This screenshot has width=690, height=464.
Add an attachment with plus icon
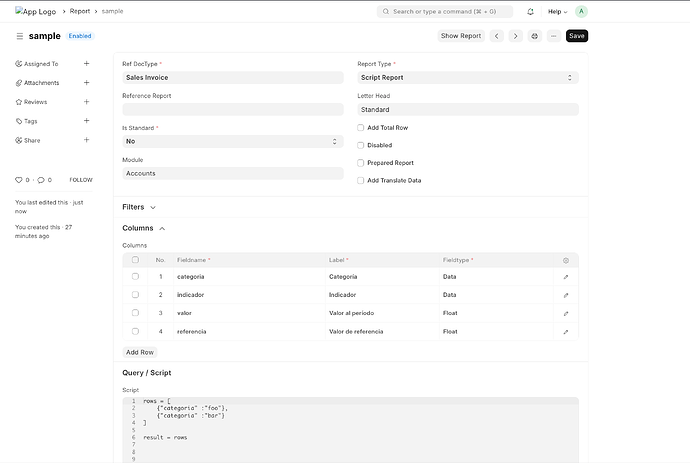pos(87,82)
